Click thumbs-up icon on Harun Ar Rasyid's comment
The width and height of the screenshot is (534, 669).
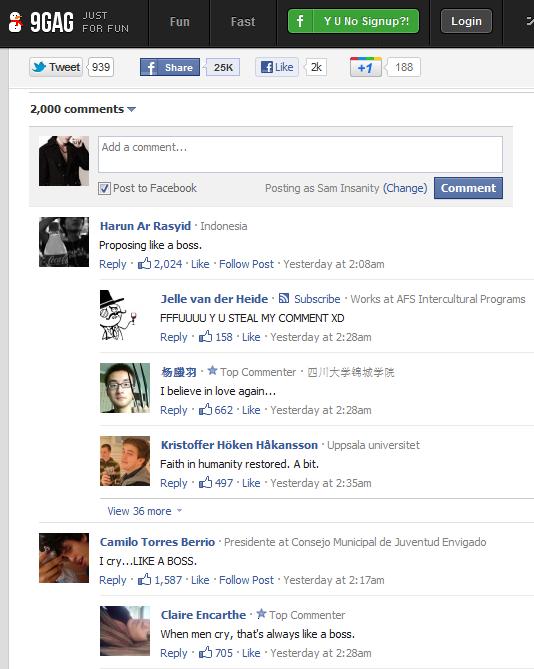point(145,263)
